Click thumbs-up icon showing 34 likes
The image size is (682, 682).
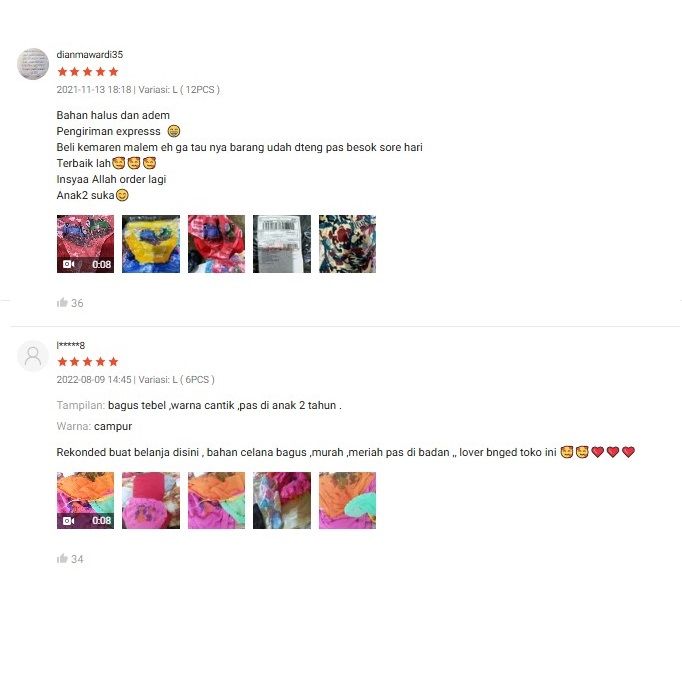[62, 558]
